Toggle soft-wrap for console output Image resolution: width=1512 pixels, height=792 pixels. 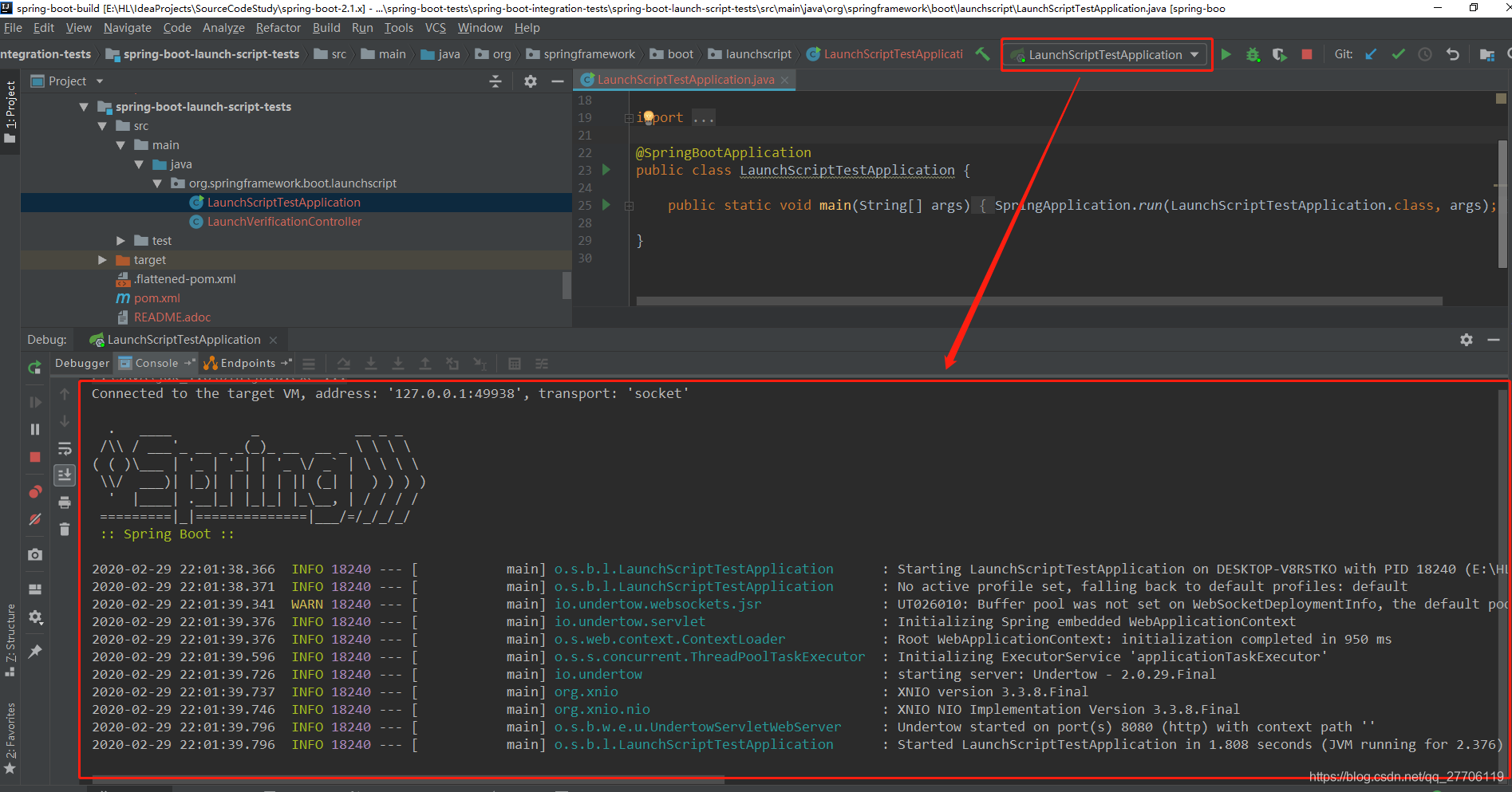[x=65, y=448]
